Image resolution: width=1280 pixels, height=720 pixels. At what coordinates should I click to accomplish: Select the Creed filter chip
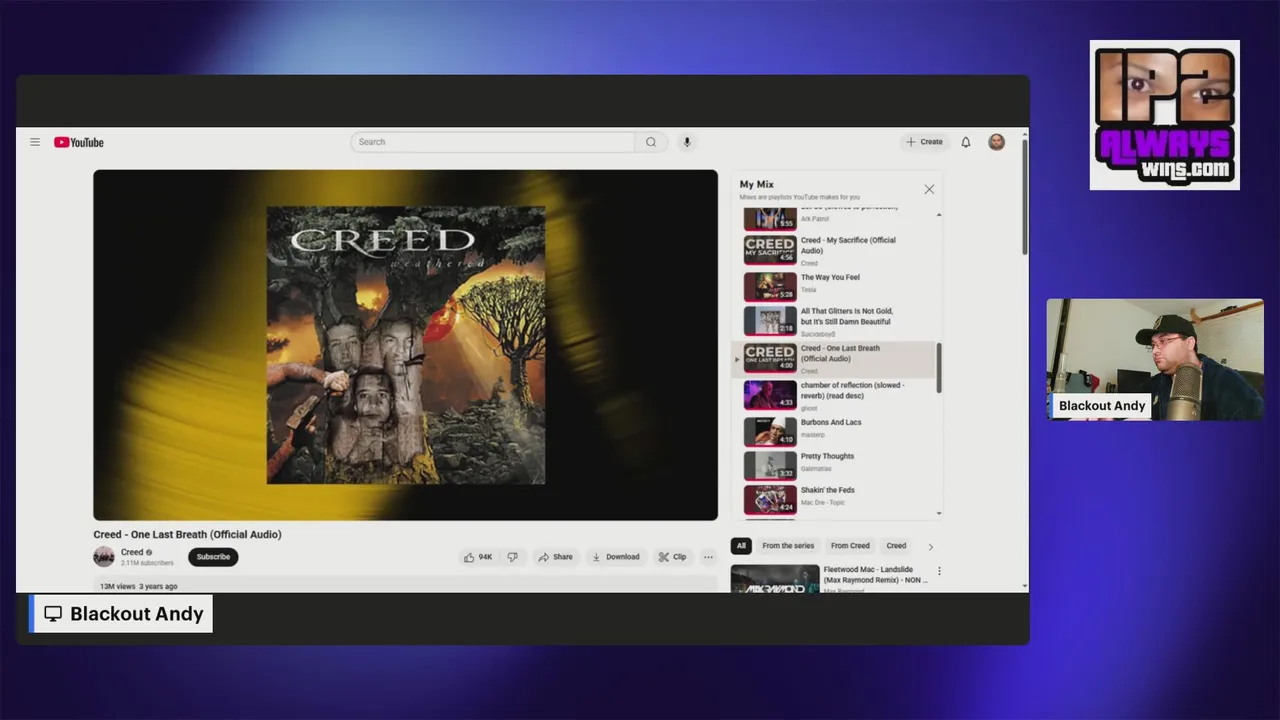pos(896,546)
